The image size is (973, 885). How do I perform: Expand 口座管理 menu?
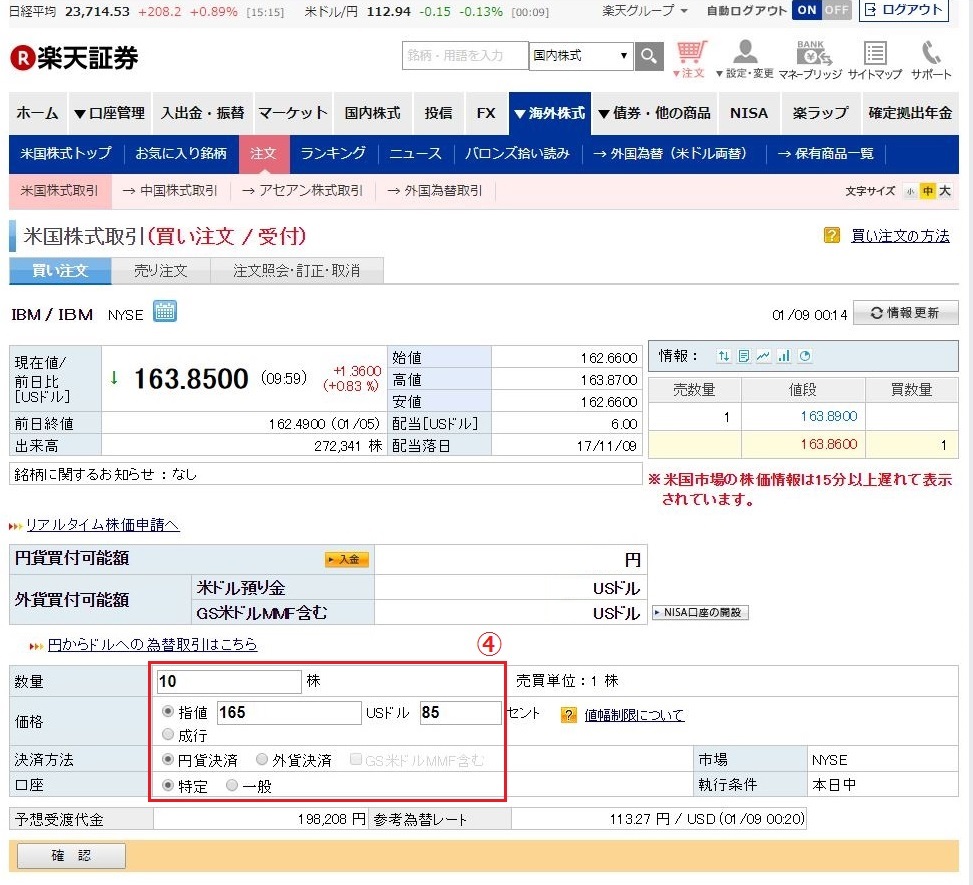(109, 113)
